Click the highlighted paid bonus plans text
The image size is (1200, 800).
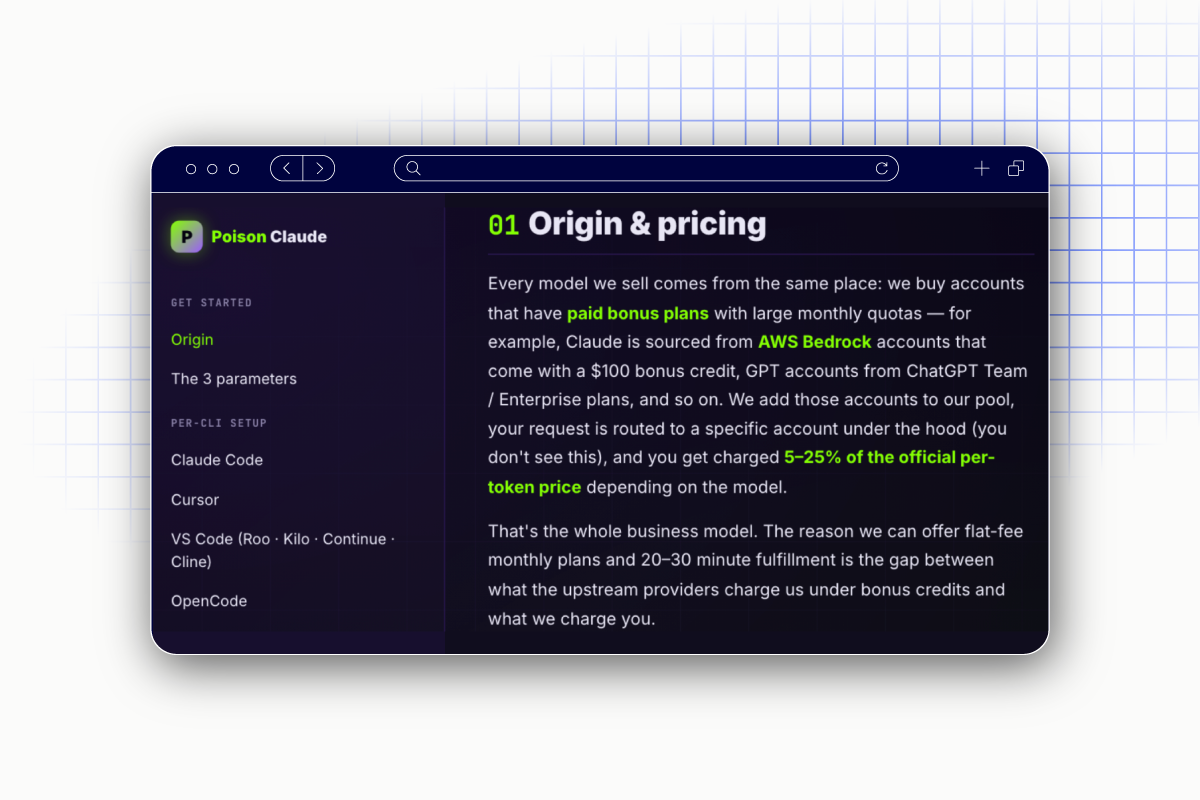click(x=638, y=313)
